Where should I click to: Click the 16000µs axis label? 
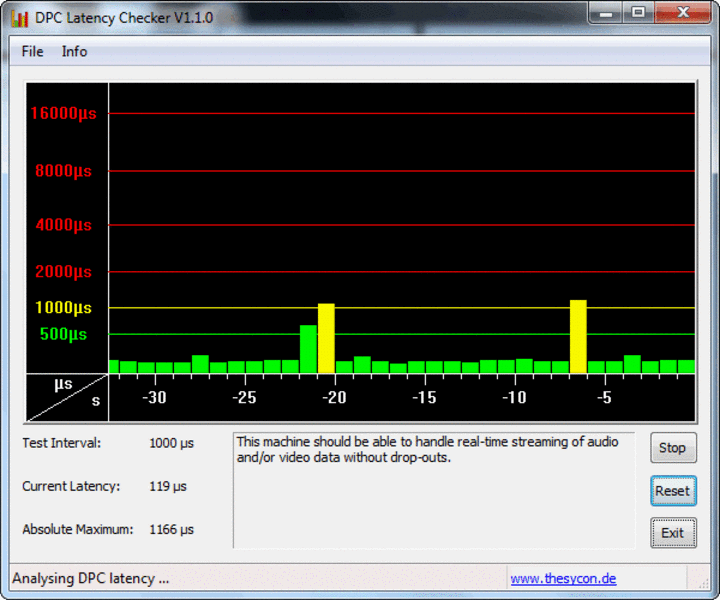coord(63,113)
